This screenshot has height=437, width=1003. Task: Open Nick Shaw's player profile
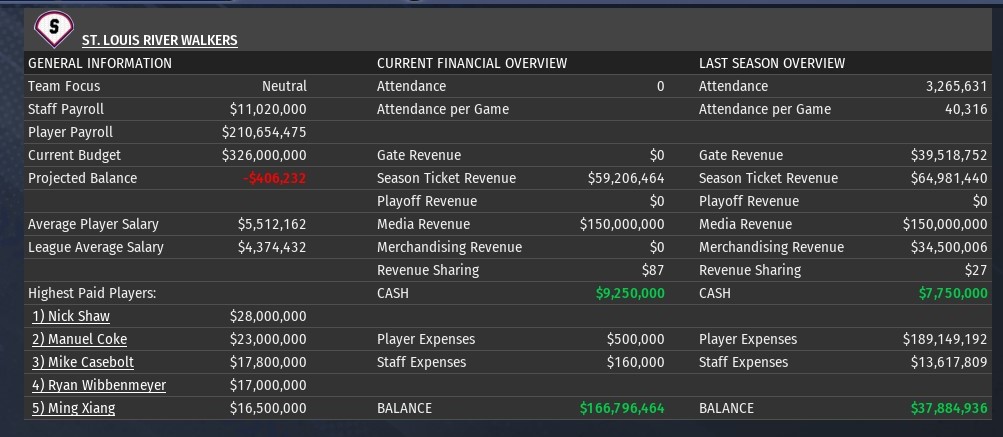pos(70,316)
